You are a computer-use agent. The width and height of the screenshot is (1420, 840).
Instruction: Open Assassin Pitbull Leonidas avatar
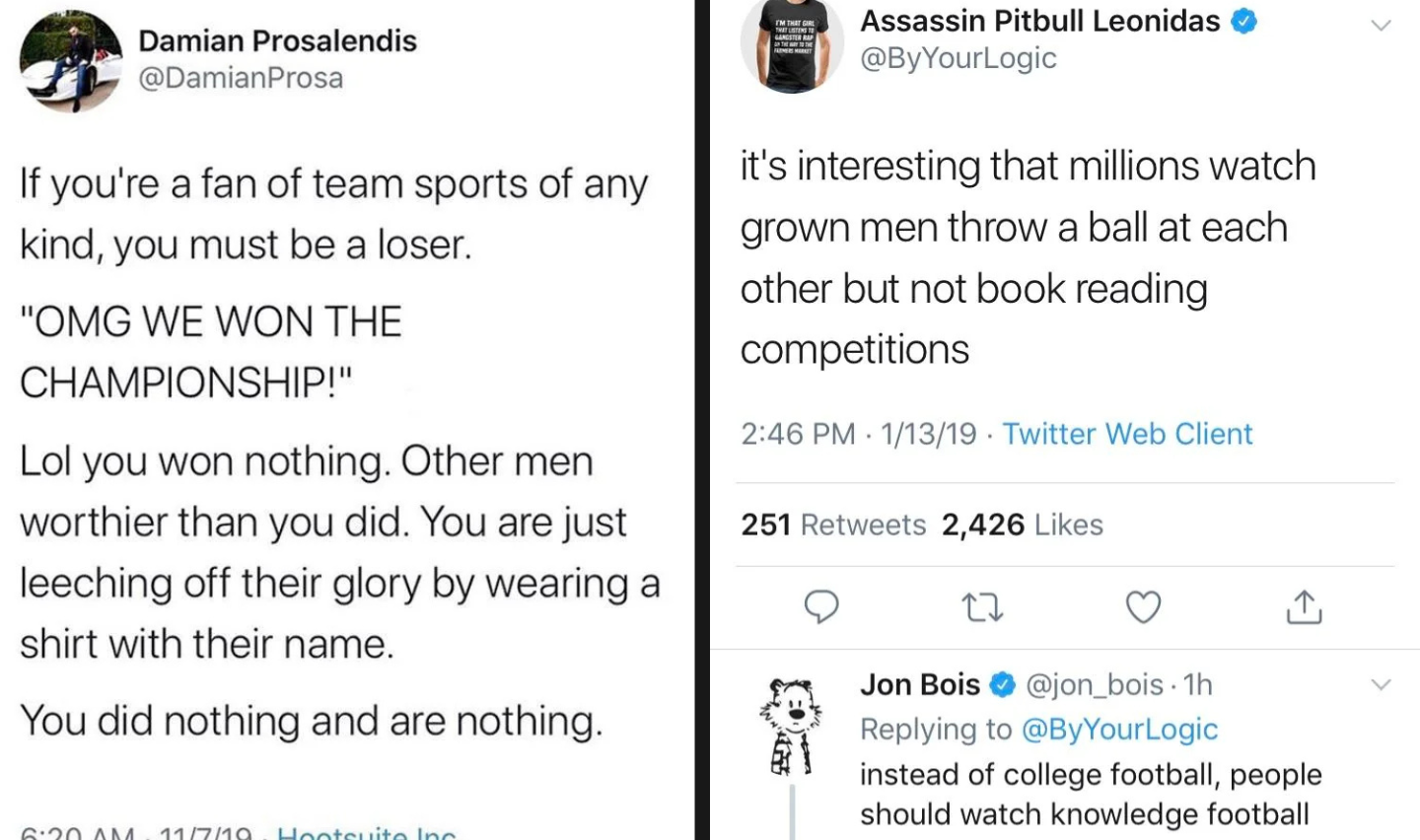792,46
